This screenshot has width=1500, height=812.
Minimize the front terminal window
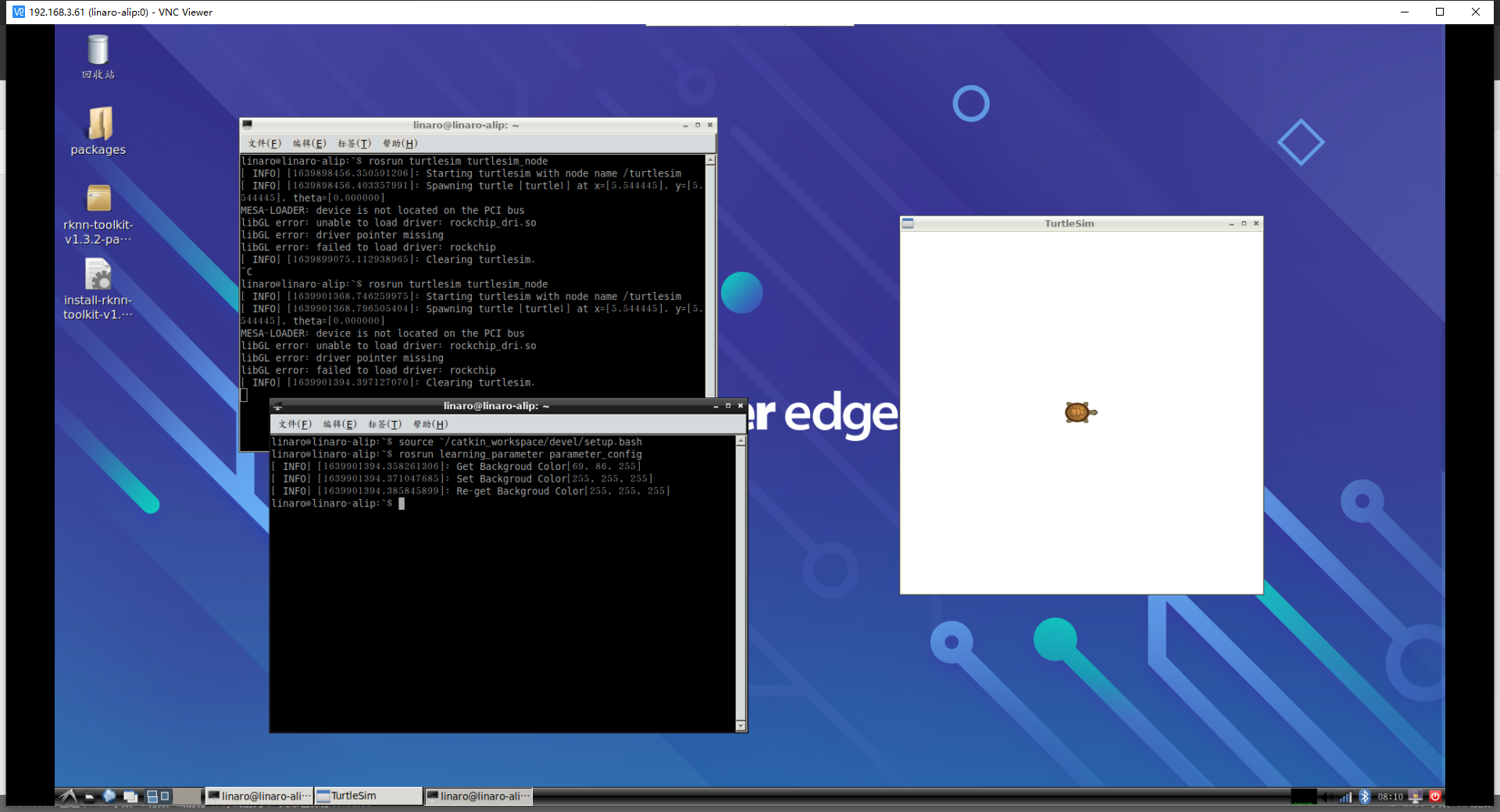[716, 406]
